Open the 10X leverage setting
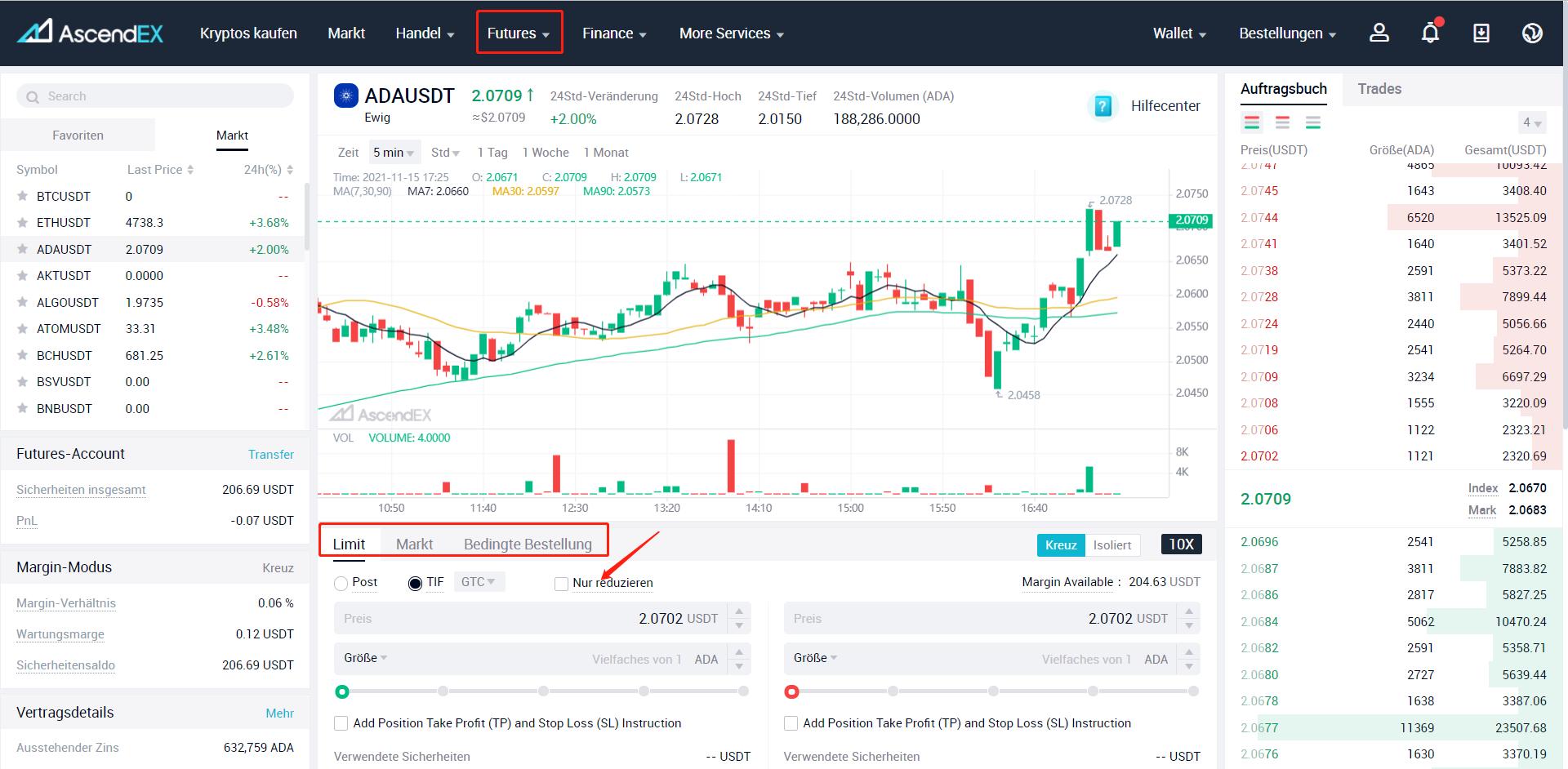Screen dimensions: 1568x769 click(1181, 545)
